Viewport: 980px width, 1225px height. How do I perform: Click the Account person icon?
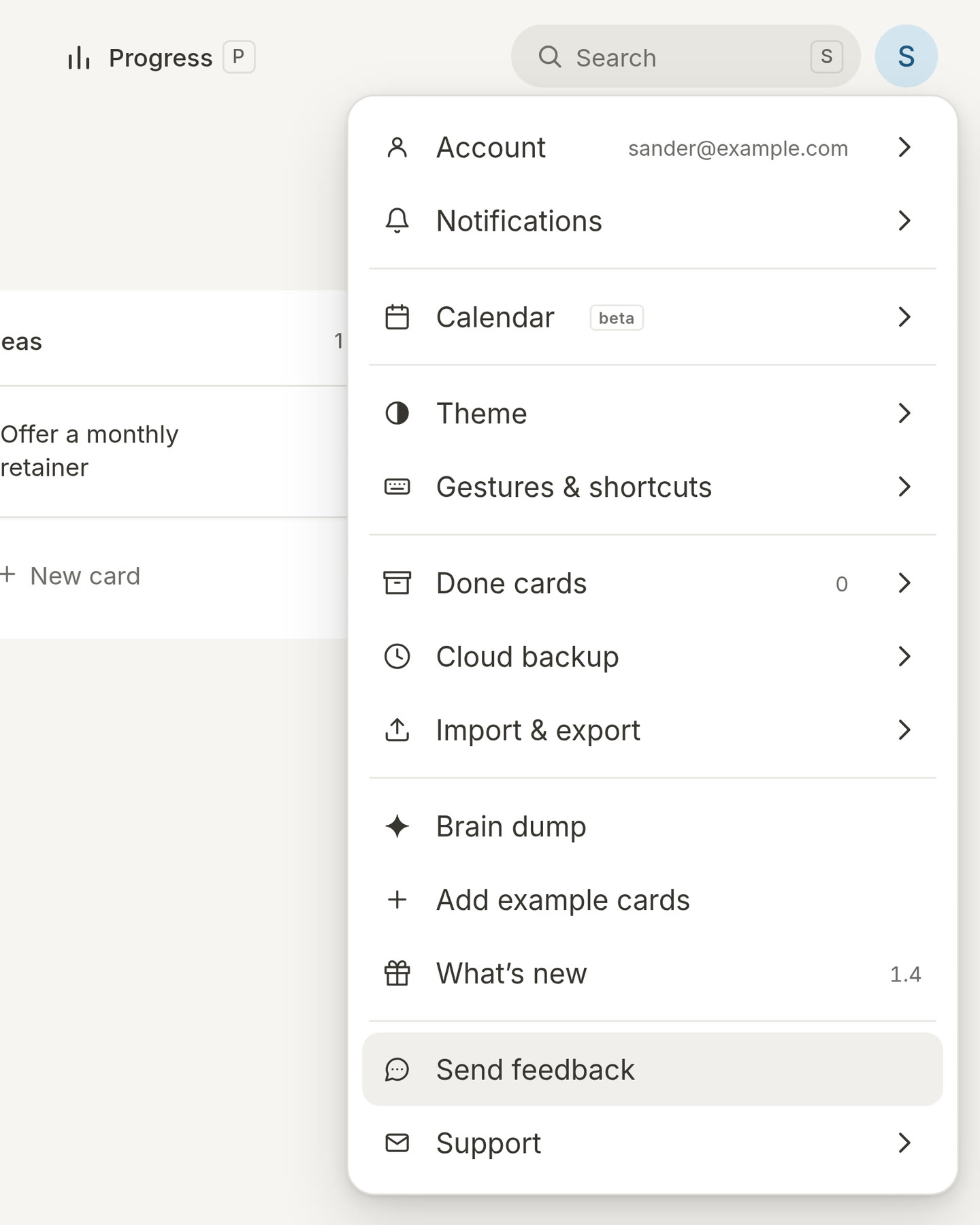(x=397, y=148)
